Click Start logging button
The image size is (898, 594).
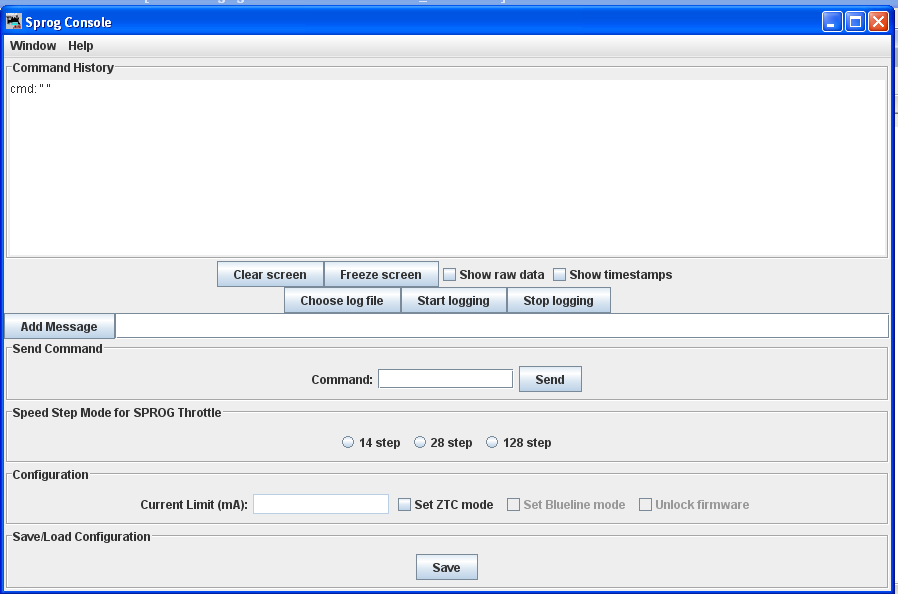point(453,301)
